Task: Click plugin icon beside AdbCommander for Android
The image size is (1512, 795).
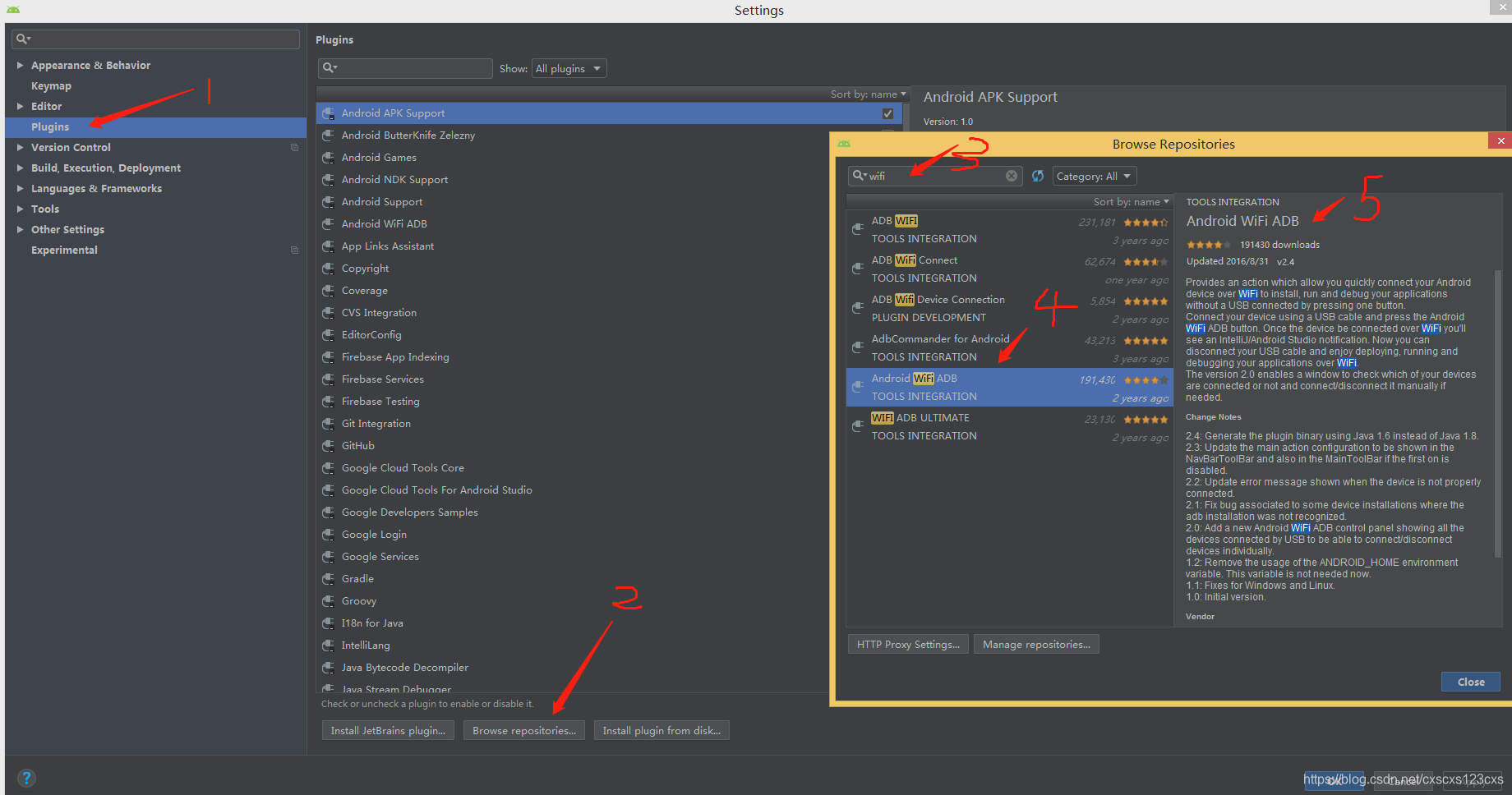Action: click(858, 347)
